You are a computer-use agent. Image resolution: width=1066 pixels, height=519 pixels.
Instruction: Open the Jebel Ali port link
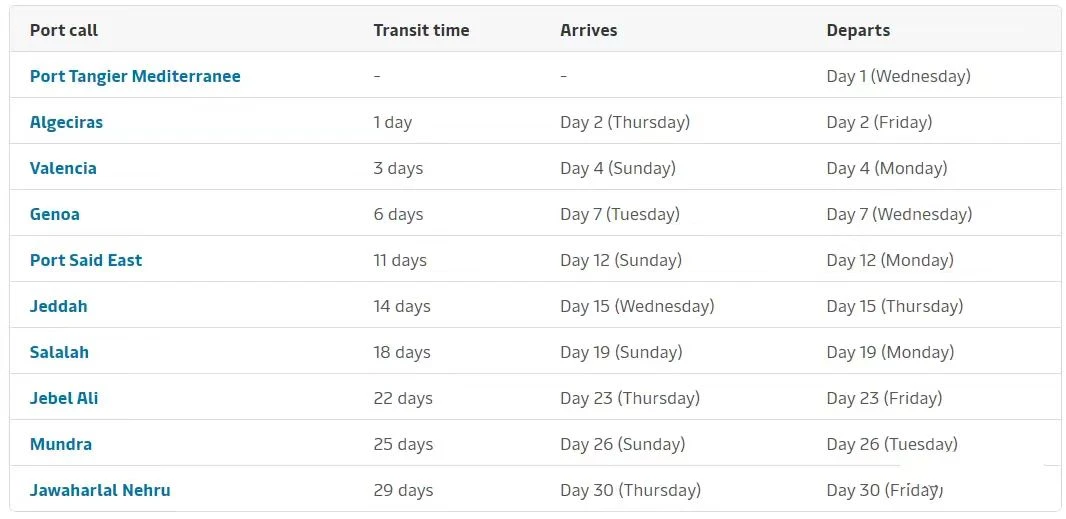(64, 398)
